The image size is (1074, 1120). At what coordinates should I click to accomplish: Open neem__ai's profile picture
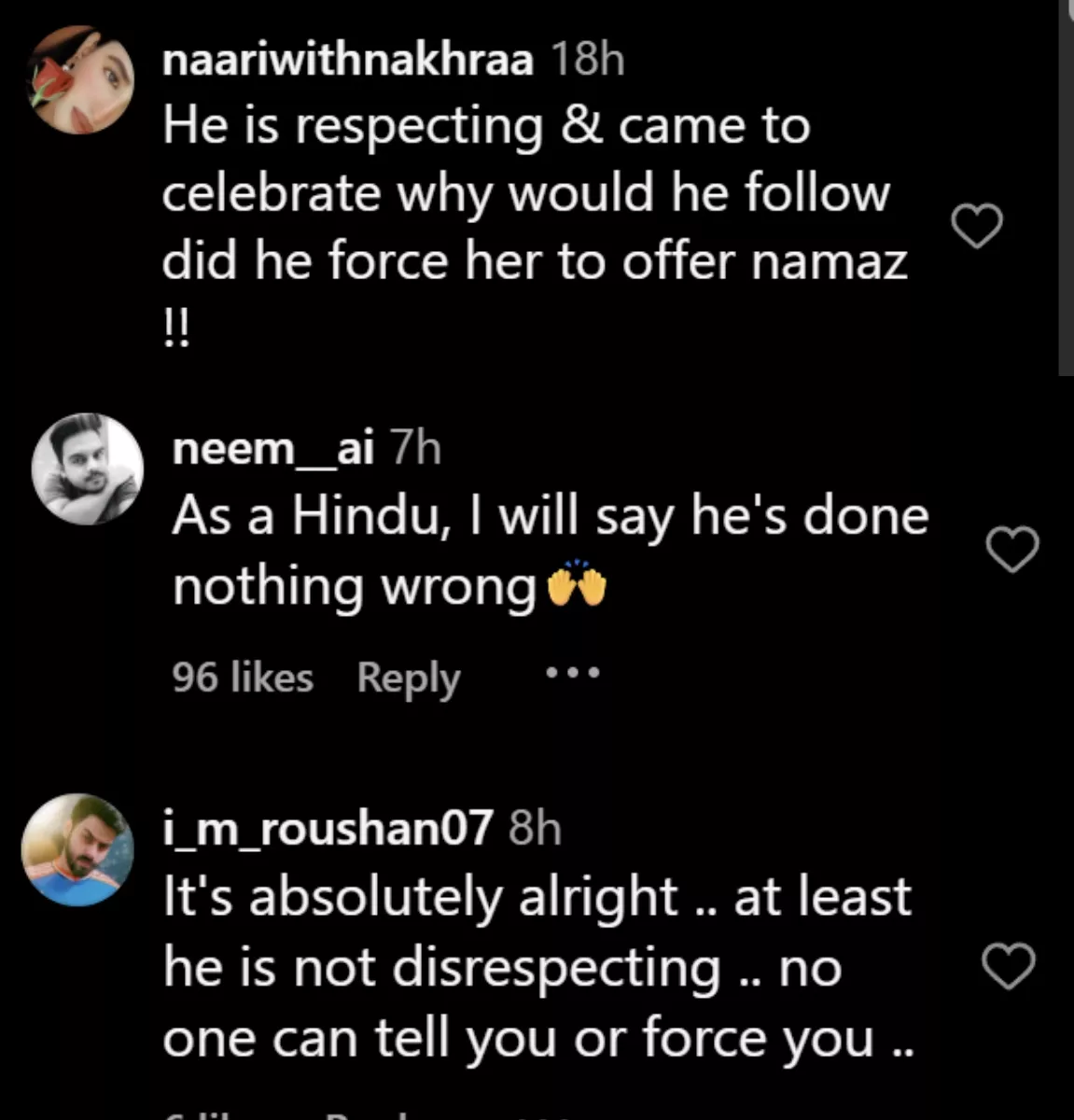click(87, 469)
